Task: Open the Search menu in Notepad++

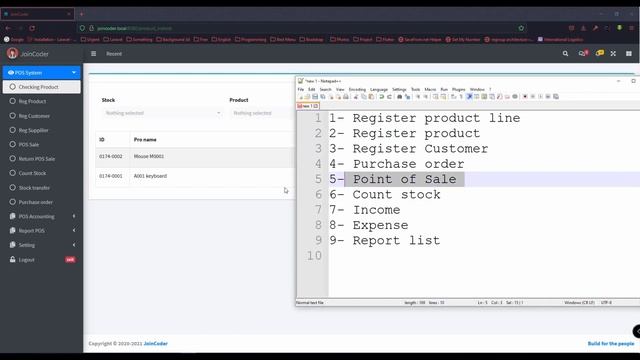Action: click(325, 89)
